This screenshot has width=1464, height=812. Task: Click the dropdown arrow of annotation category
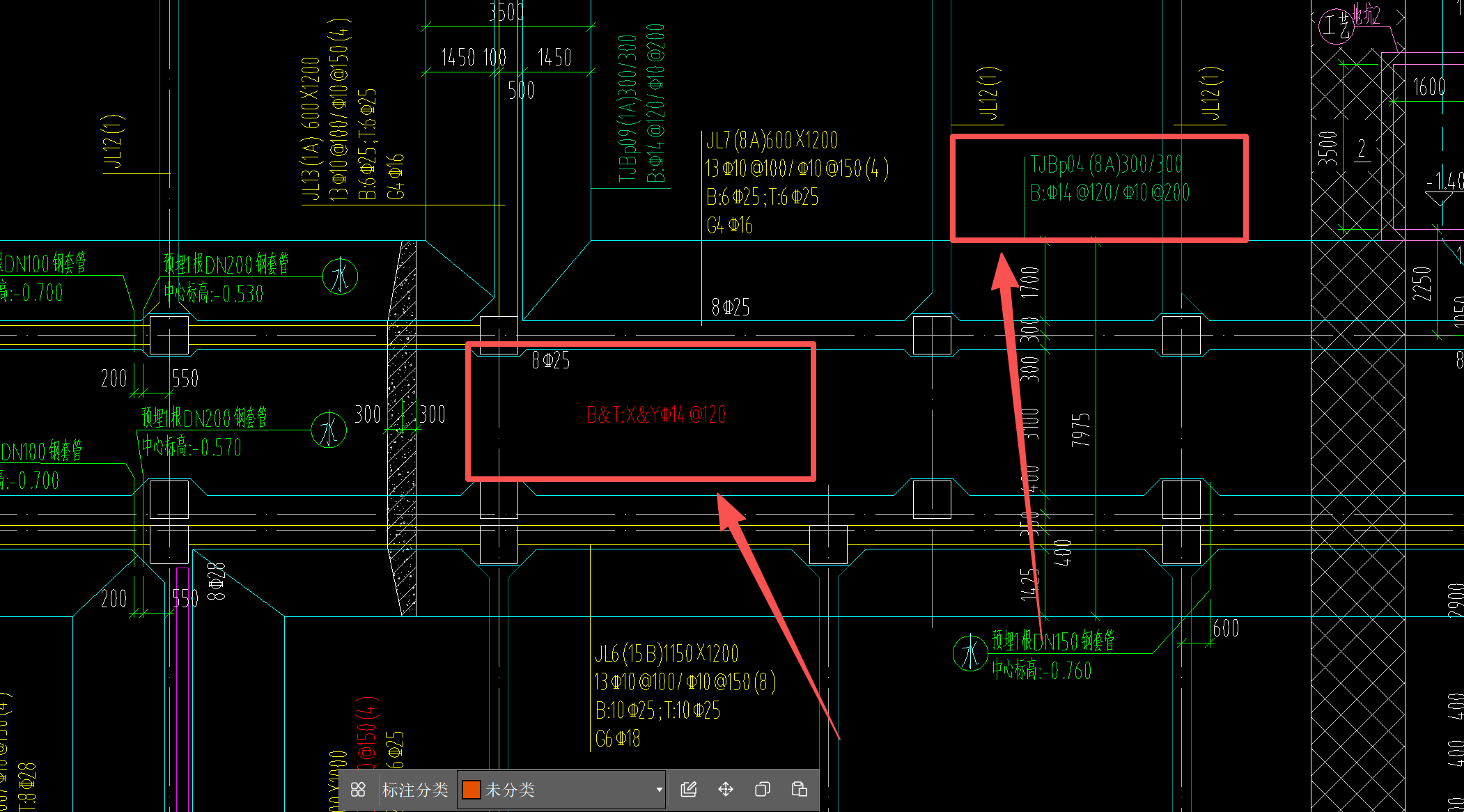coord(658,790)
